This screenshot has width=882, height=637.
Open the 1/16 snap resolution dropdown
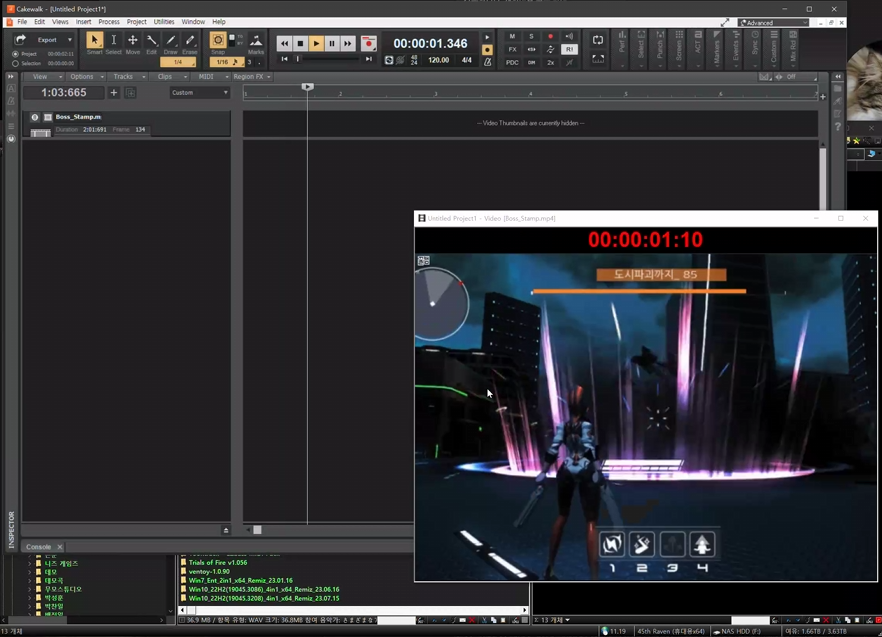pos(227,62)
